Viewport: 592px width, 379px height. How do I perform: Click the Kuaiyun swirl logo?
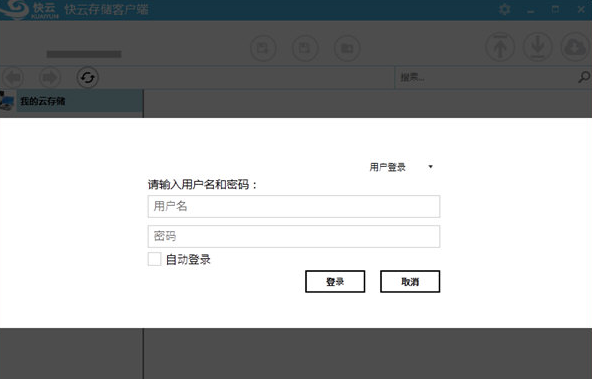pos(14,9)
